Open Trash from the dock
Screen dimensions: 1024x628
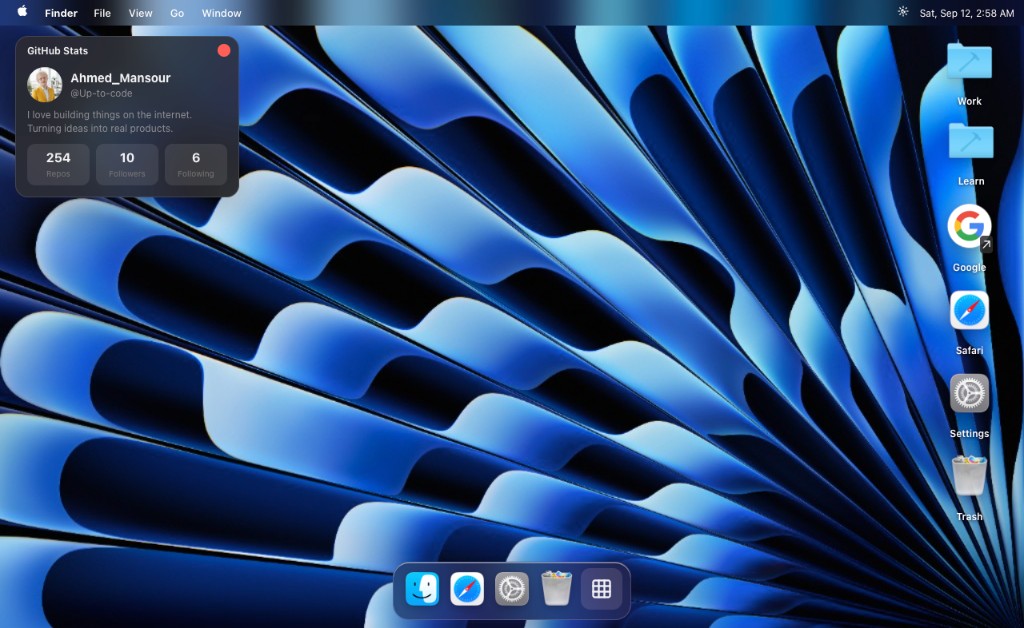(x=556, y=588)
